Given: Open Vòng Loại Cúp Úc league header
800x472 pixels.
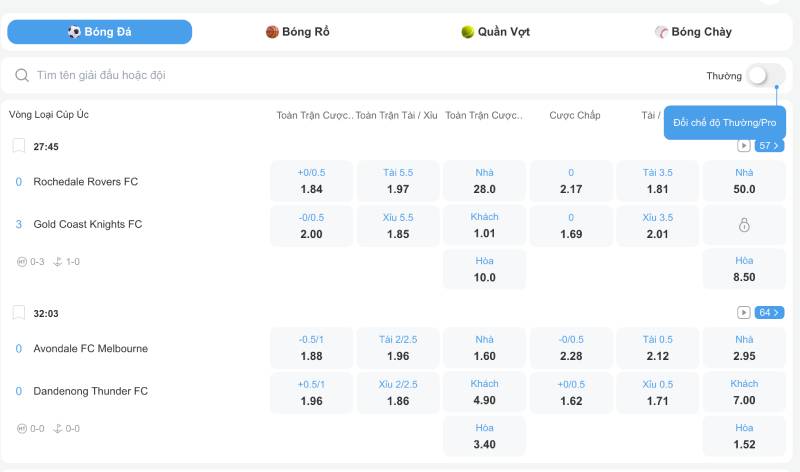Looking at the screenshot, I should (49, 115).
